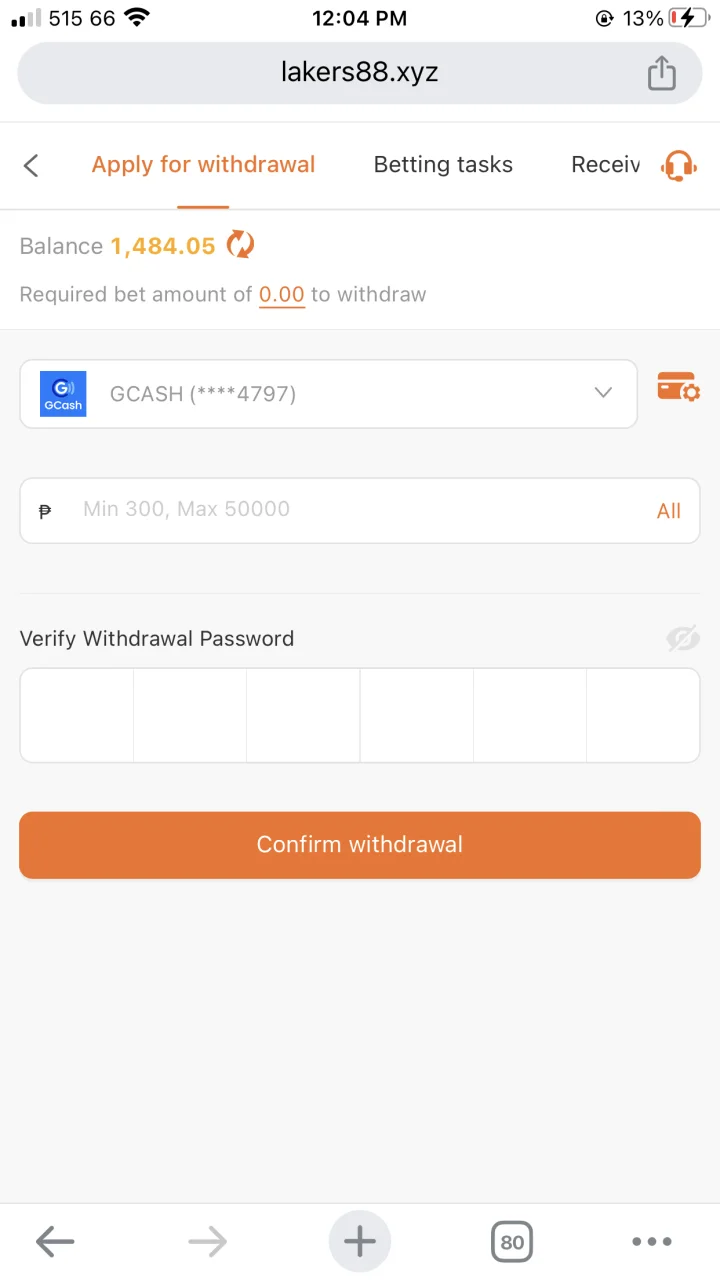Open the browser more options ellipsis
Screen dimensions: 720x1280
coord(652,1242)
